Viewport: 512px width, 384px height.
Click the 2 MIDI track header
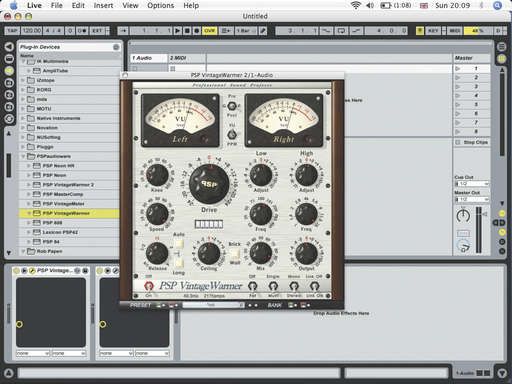[x=187, y=58]
